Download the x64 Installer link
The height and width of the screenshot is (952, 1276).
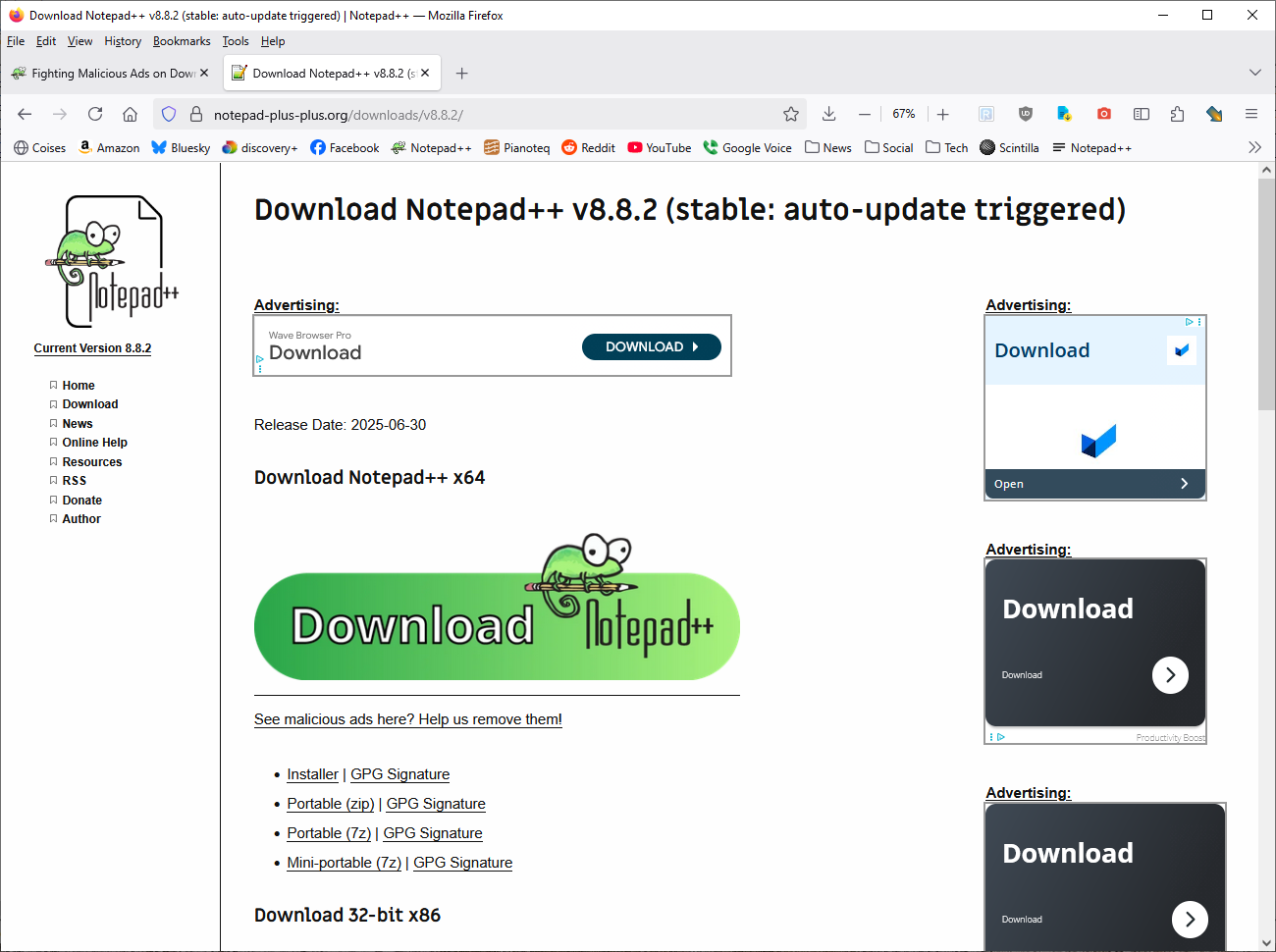[x=312, y=774]
